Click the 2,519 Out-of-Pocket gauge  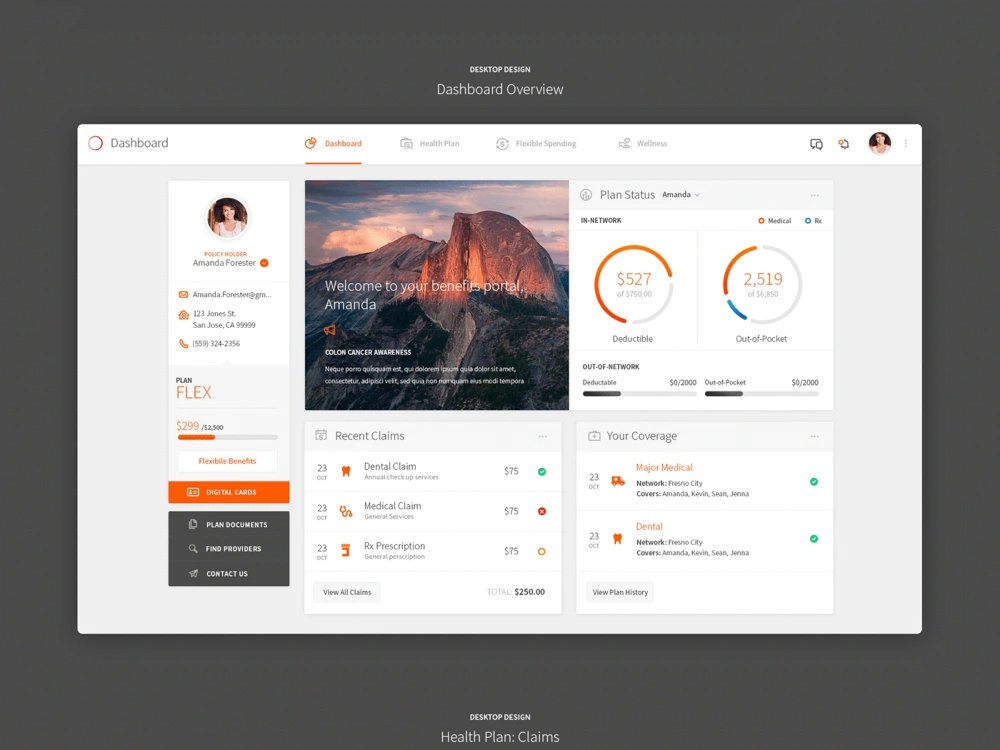[x=762, y=284]
